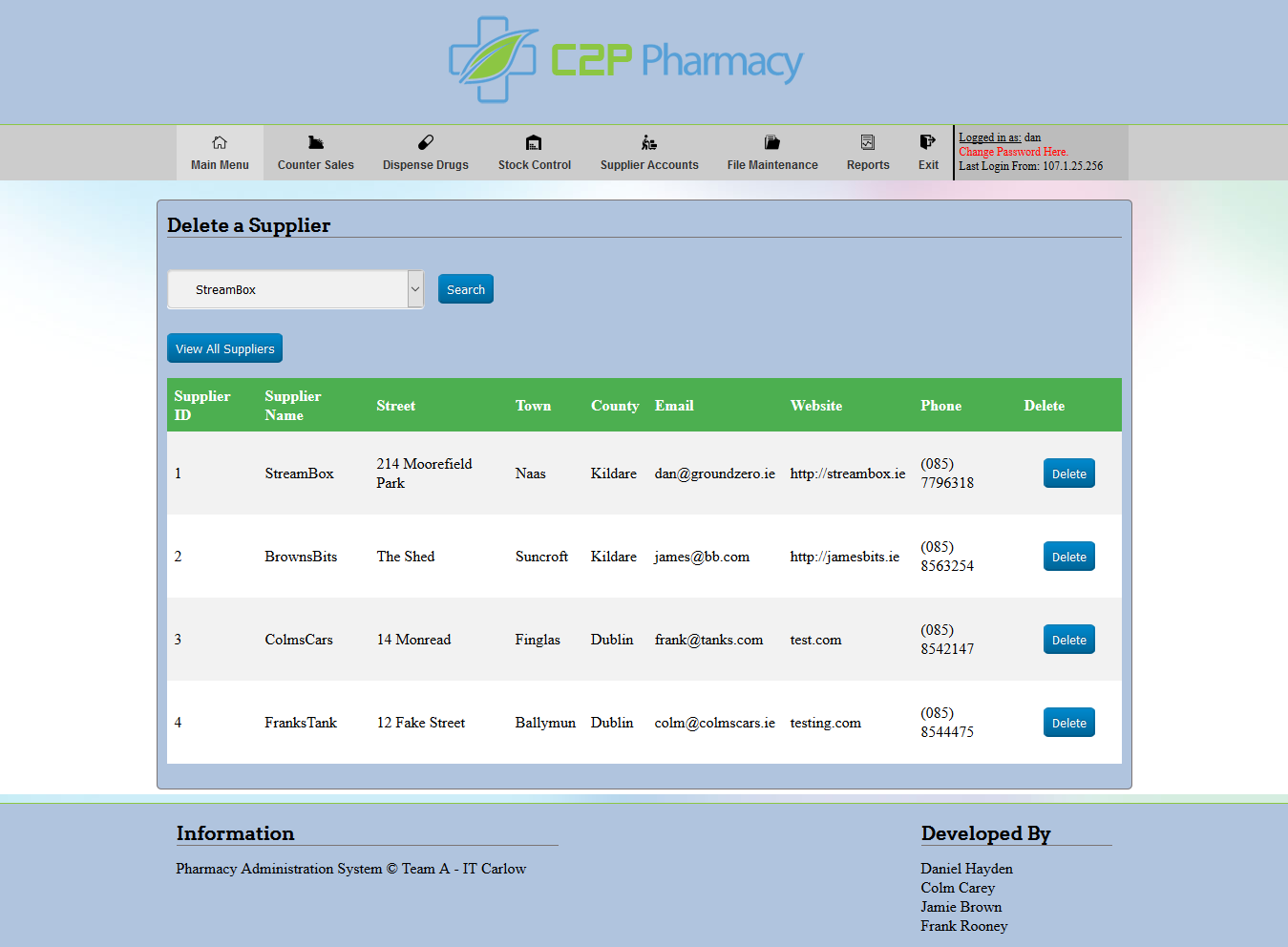Click the Dispense Drugs pill icon
Viewport: 1288px width, 947px height.
[426, 143]
